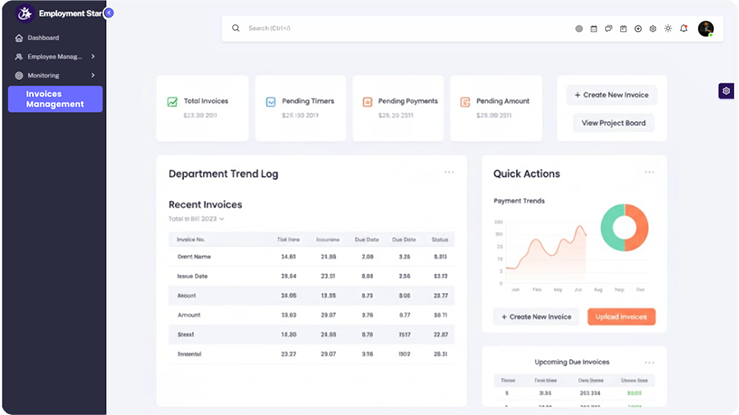Screen dimensions: 739x415
Task: Toggle light mode with the sun icon
Action: point(668,29)
